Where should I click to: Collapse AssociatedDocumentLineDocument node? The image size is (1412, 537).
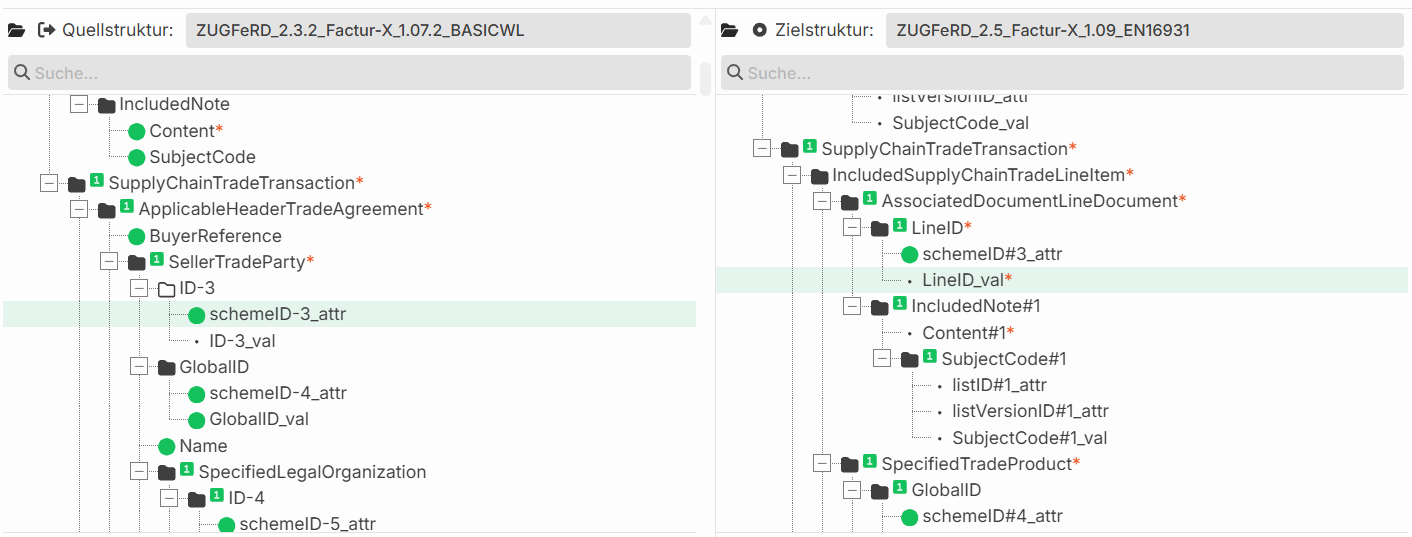coord(822,201)
